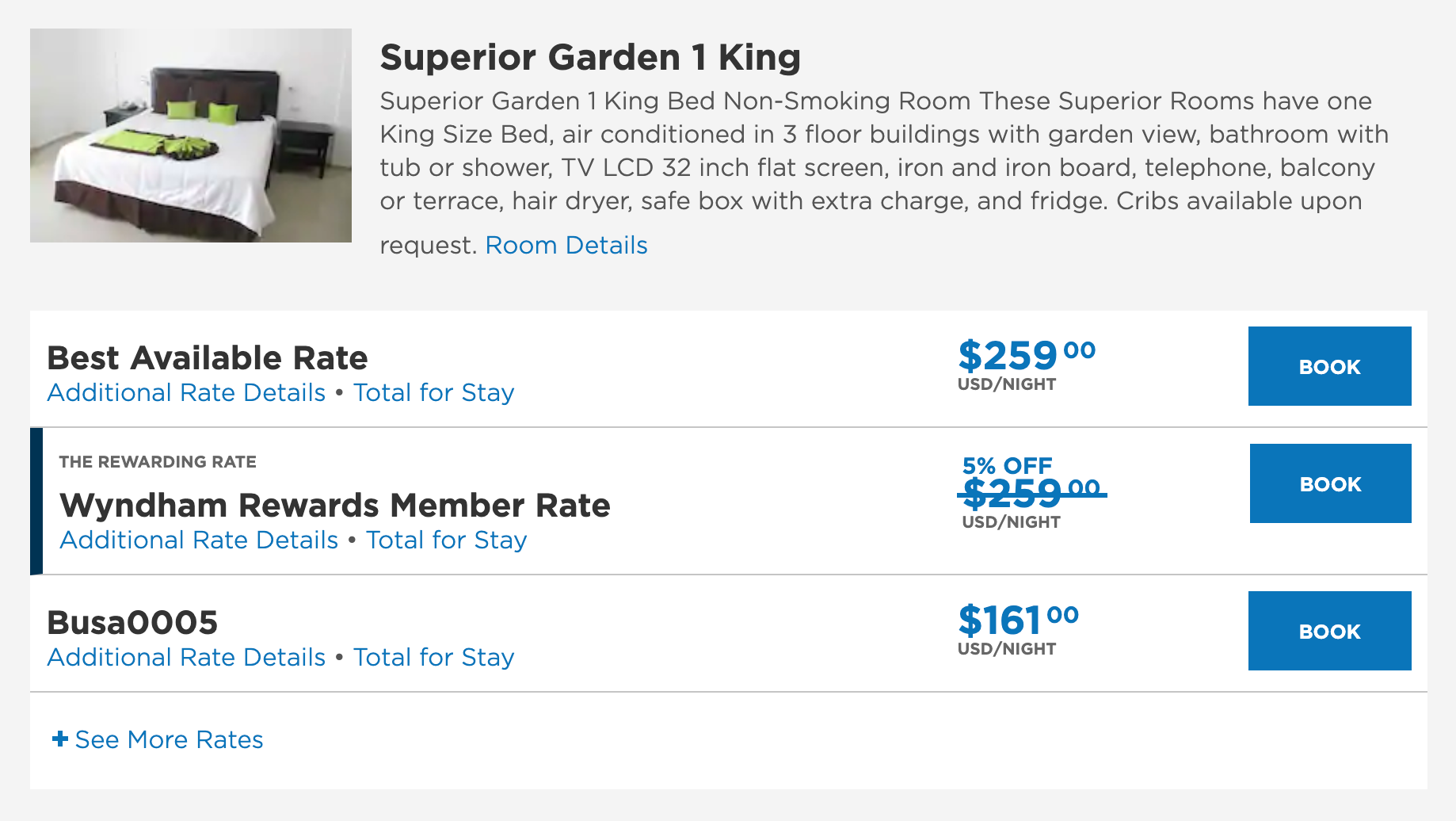
Task: Click the Superior Garden 1 King heading
Action: click(x=590, y=57)
